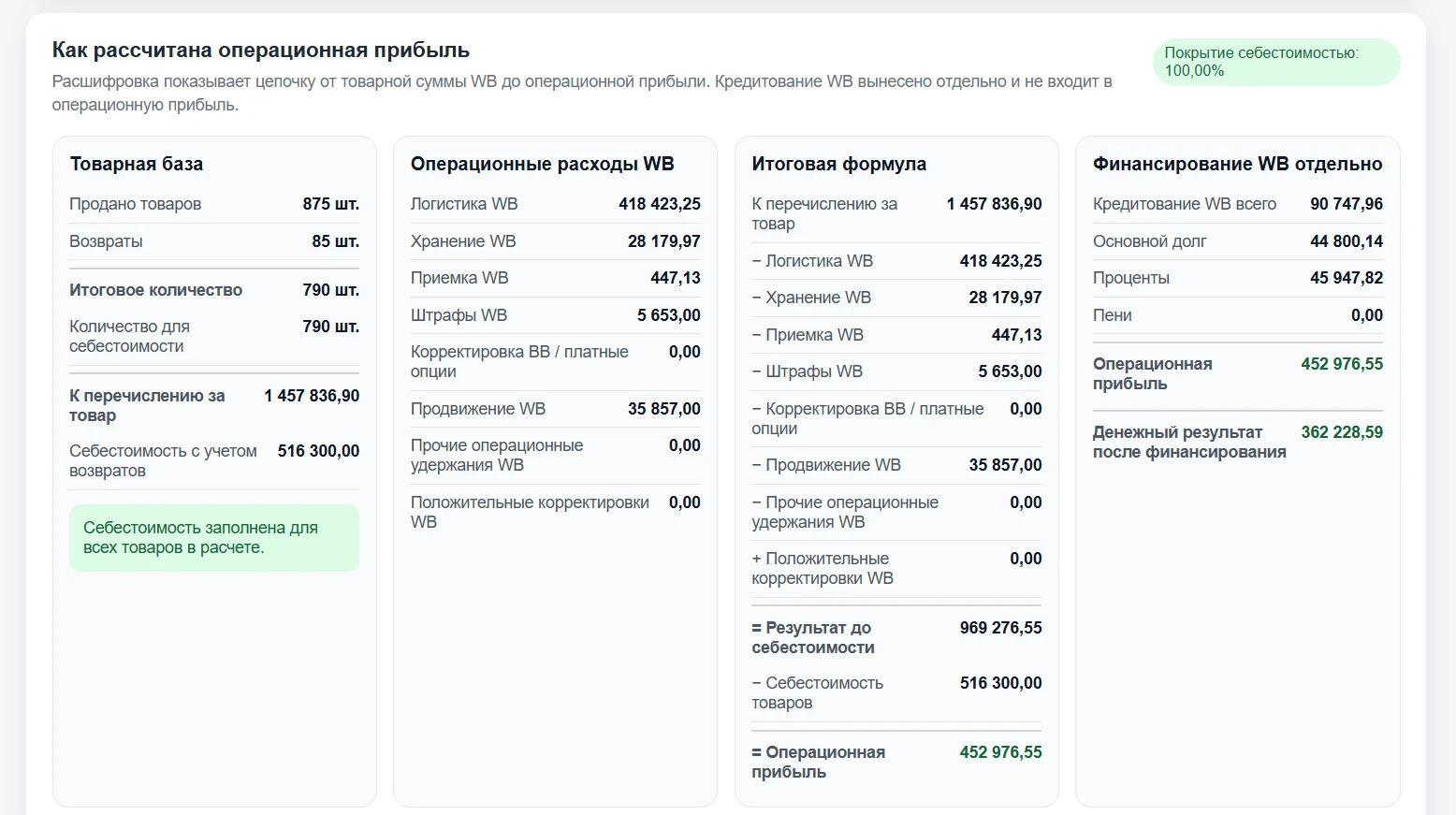
Task: Click the 'Итоговое количество' label
Action: 156,290
